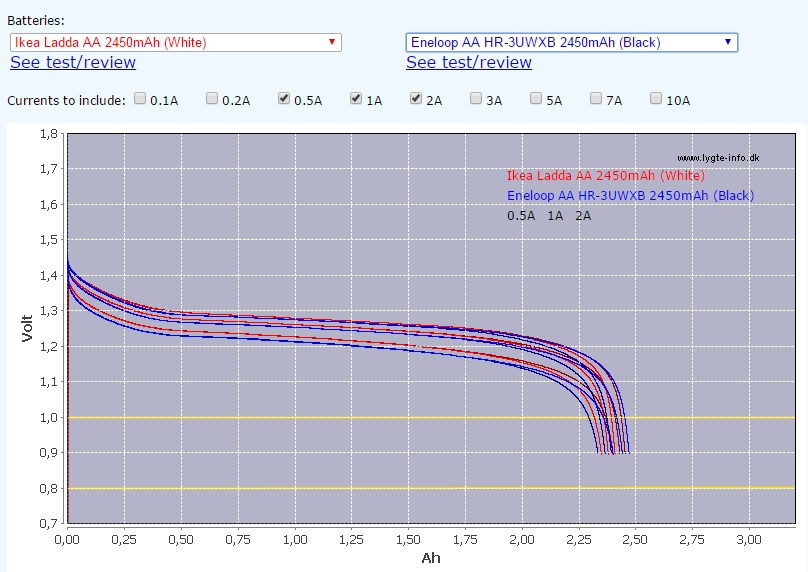Click the blue Eneloop legend label in chart
This screenshot has width=808, height=572.
point(630,195)
